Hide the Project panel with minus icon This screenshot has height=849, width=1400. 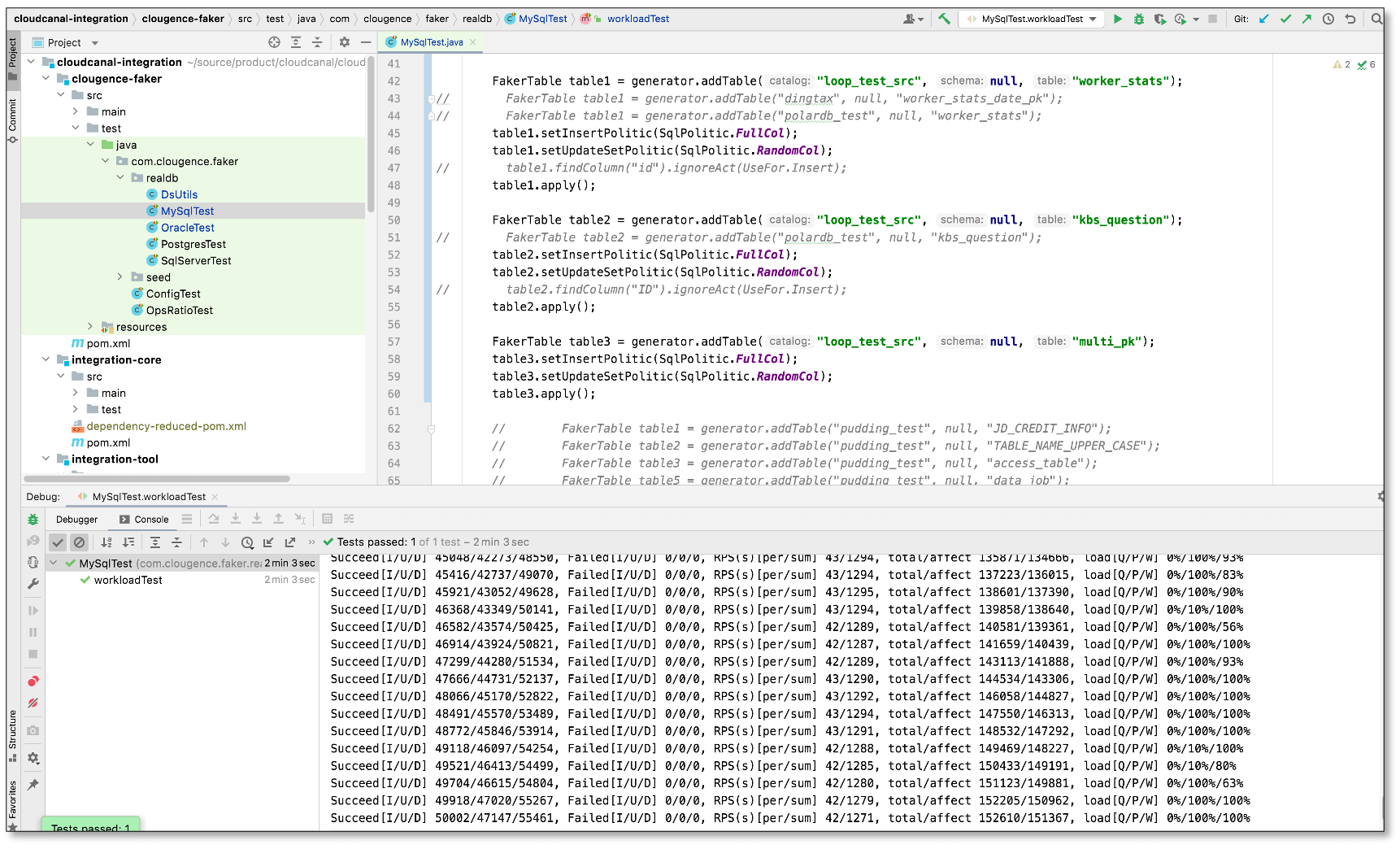[x=366, y=42]
